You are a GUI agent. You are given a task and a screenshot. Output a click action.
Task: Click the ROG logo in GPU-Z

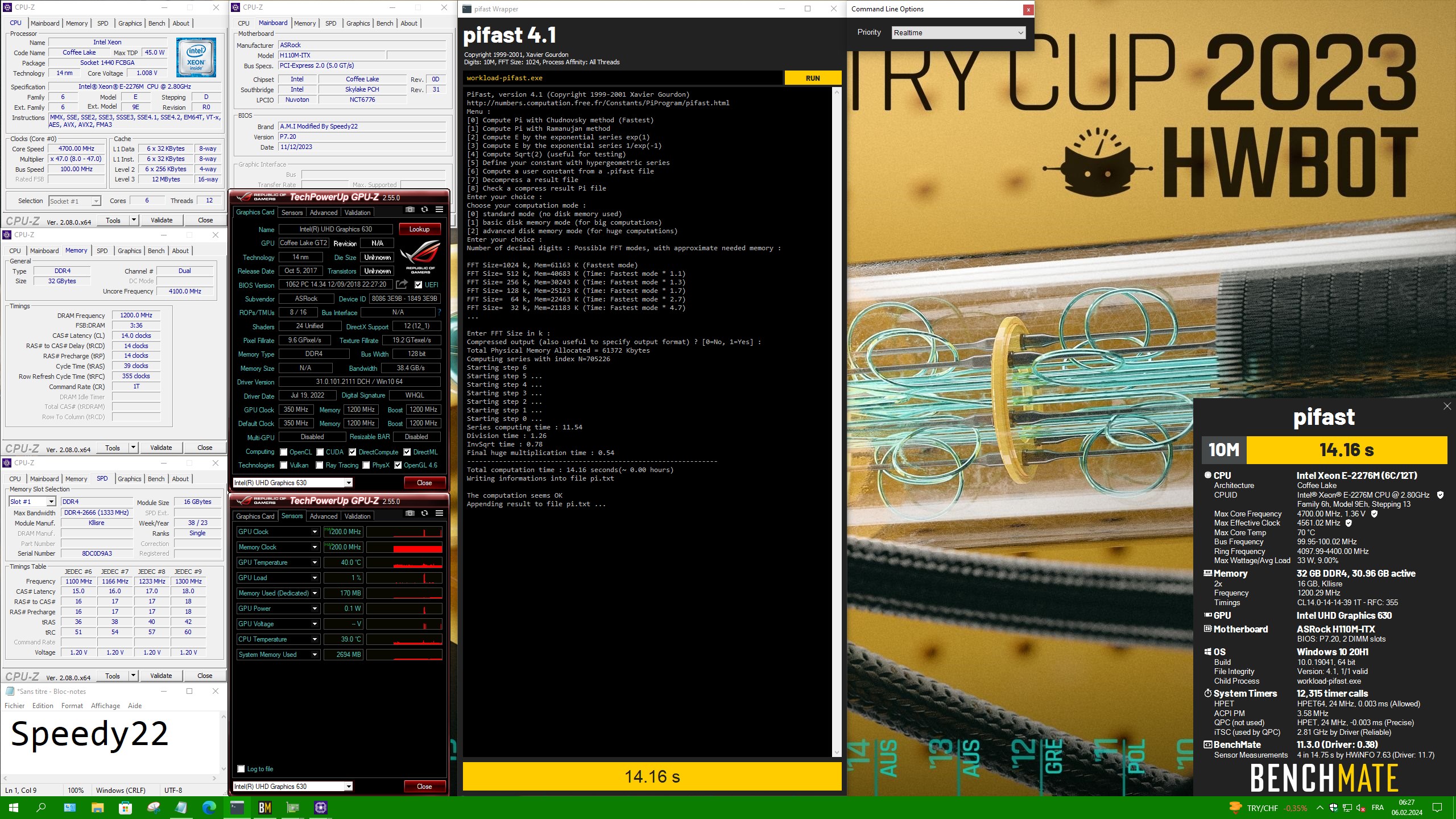coord(421,256)
